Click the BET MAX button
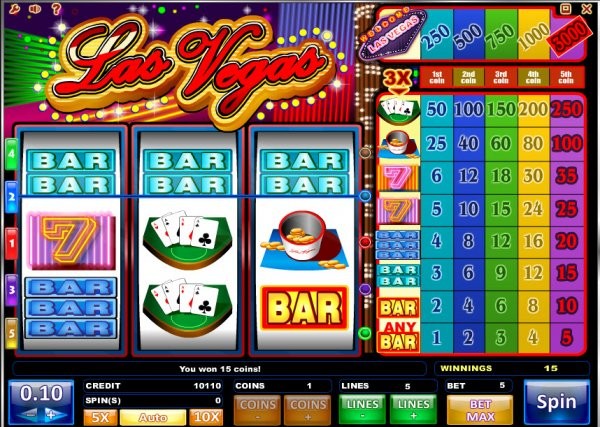Screen dimensions: 600x427 480,410
